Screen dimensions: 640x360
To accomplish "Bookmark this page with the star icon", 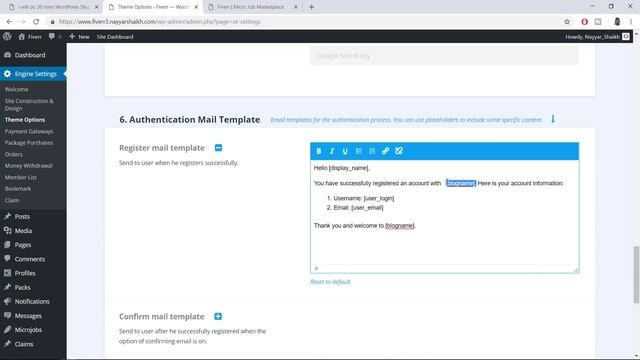I will point(567,22).
